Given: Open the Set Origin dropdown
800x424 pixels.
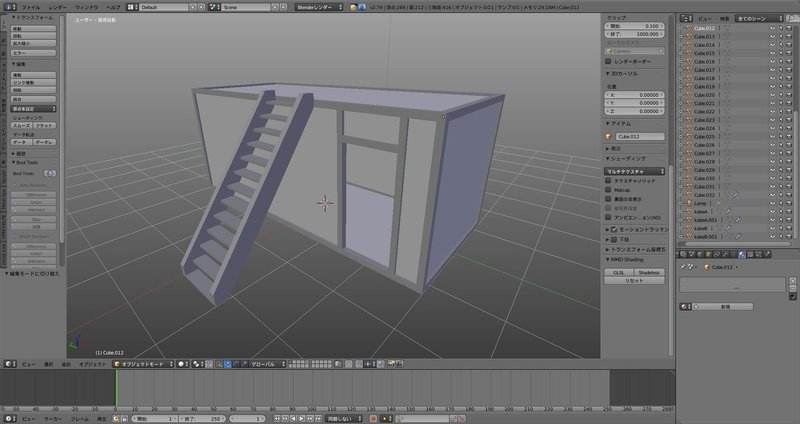Looking at the screenshot, I should pos(33,109).
